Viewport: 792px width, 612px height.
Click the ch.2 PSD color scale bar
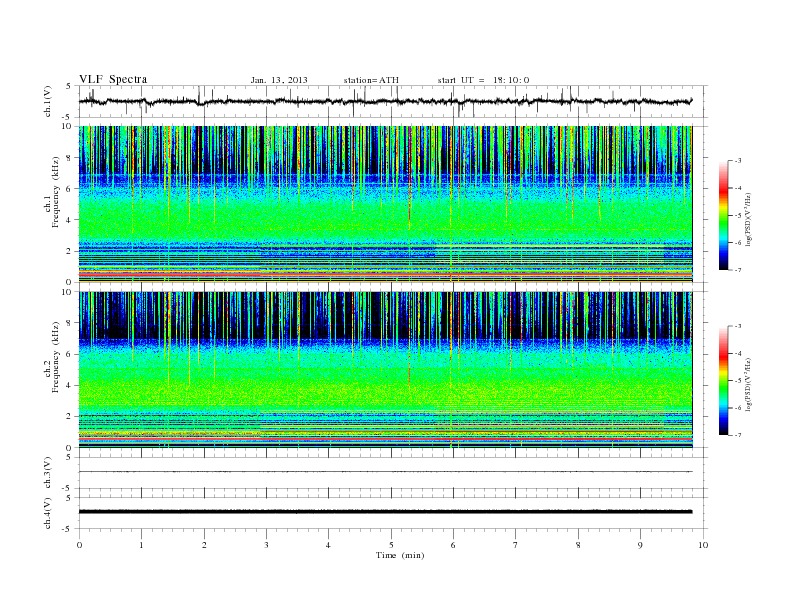(723, 380)
